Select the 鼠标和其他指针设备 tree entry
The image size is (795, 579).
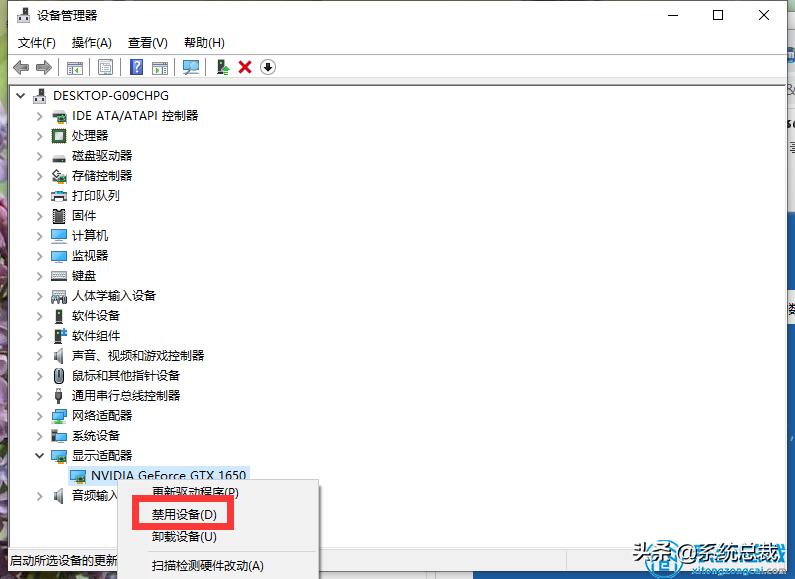126,376
